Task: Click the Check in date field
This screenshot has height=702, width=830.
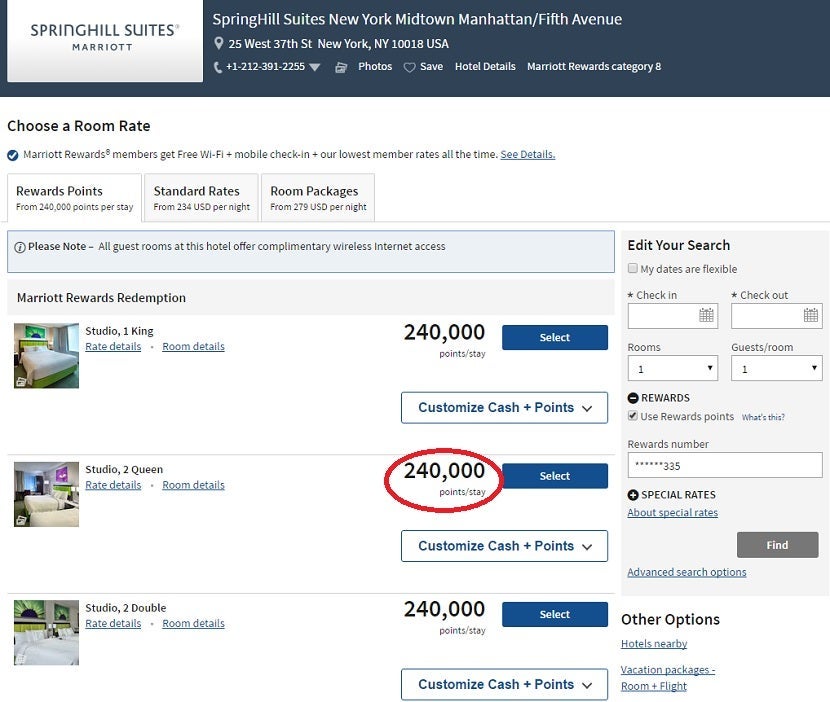Action: point(672,316)
